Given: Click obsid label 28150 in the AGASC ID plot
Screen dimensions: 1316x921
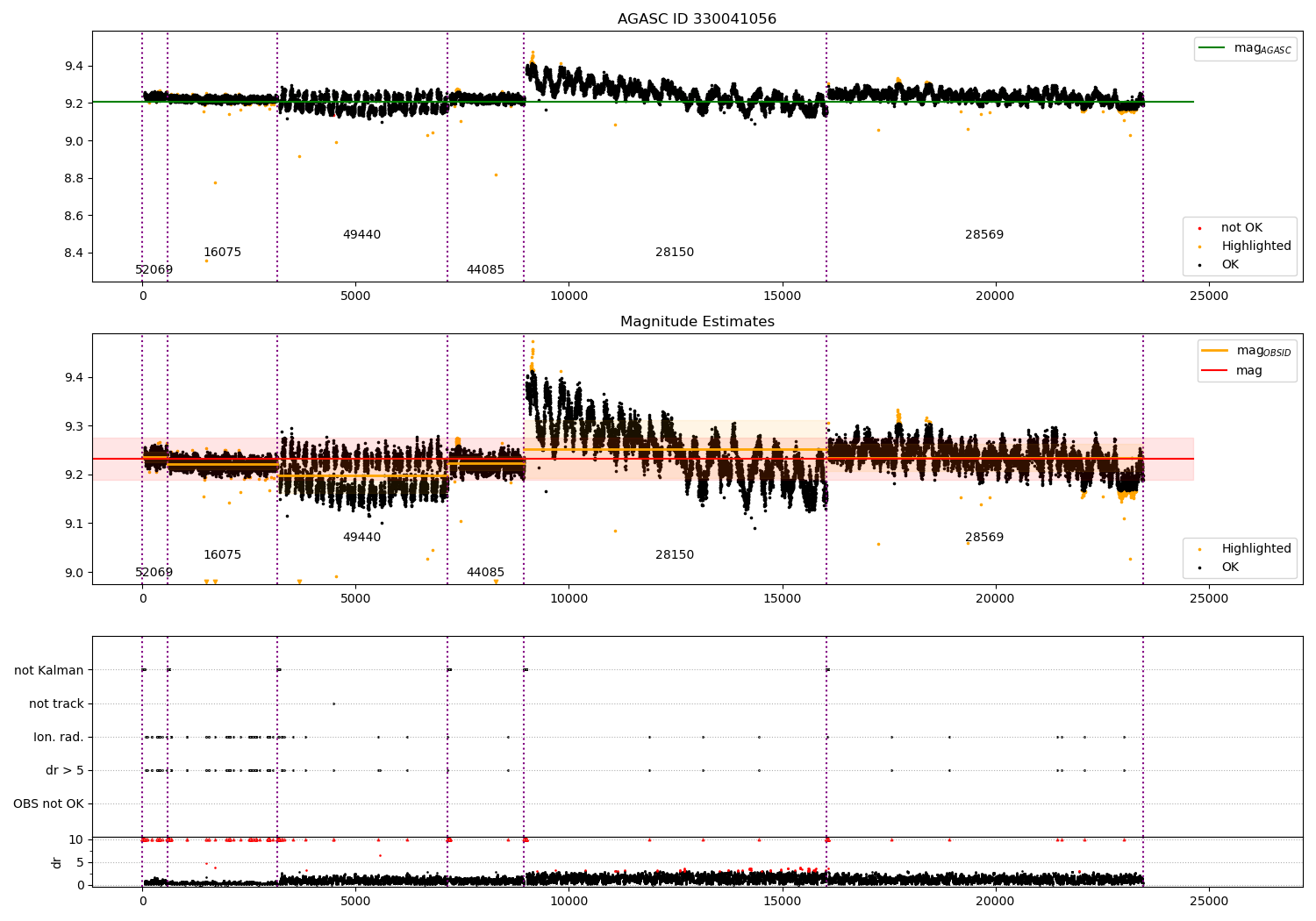Looking at the screenshot, I should [675, 253].
